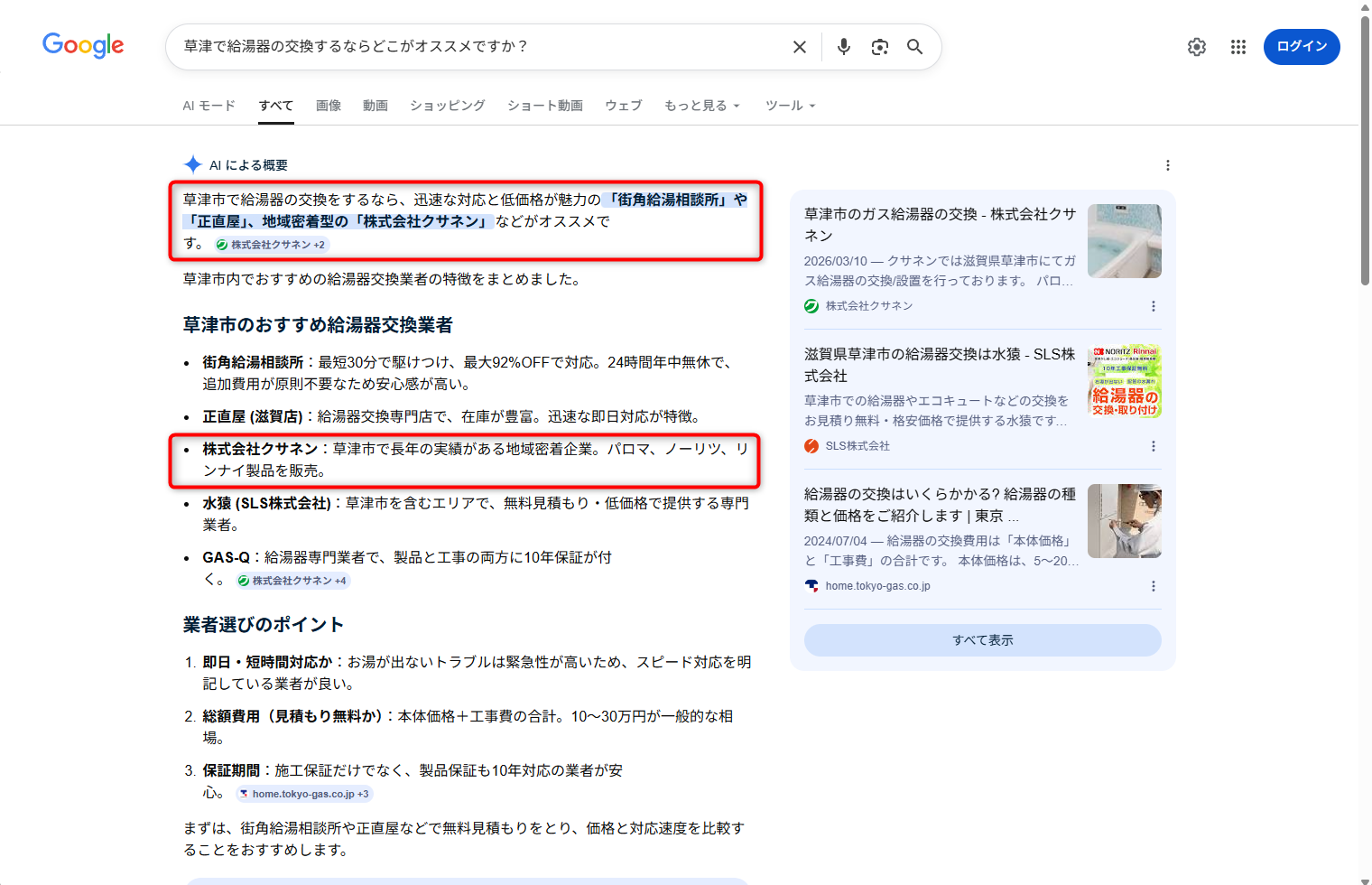
Task: Open settings gear icon
Action: click(x=1197, y=47)
